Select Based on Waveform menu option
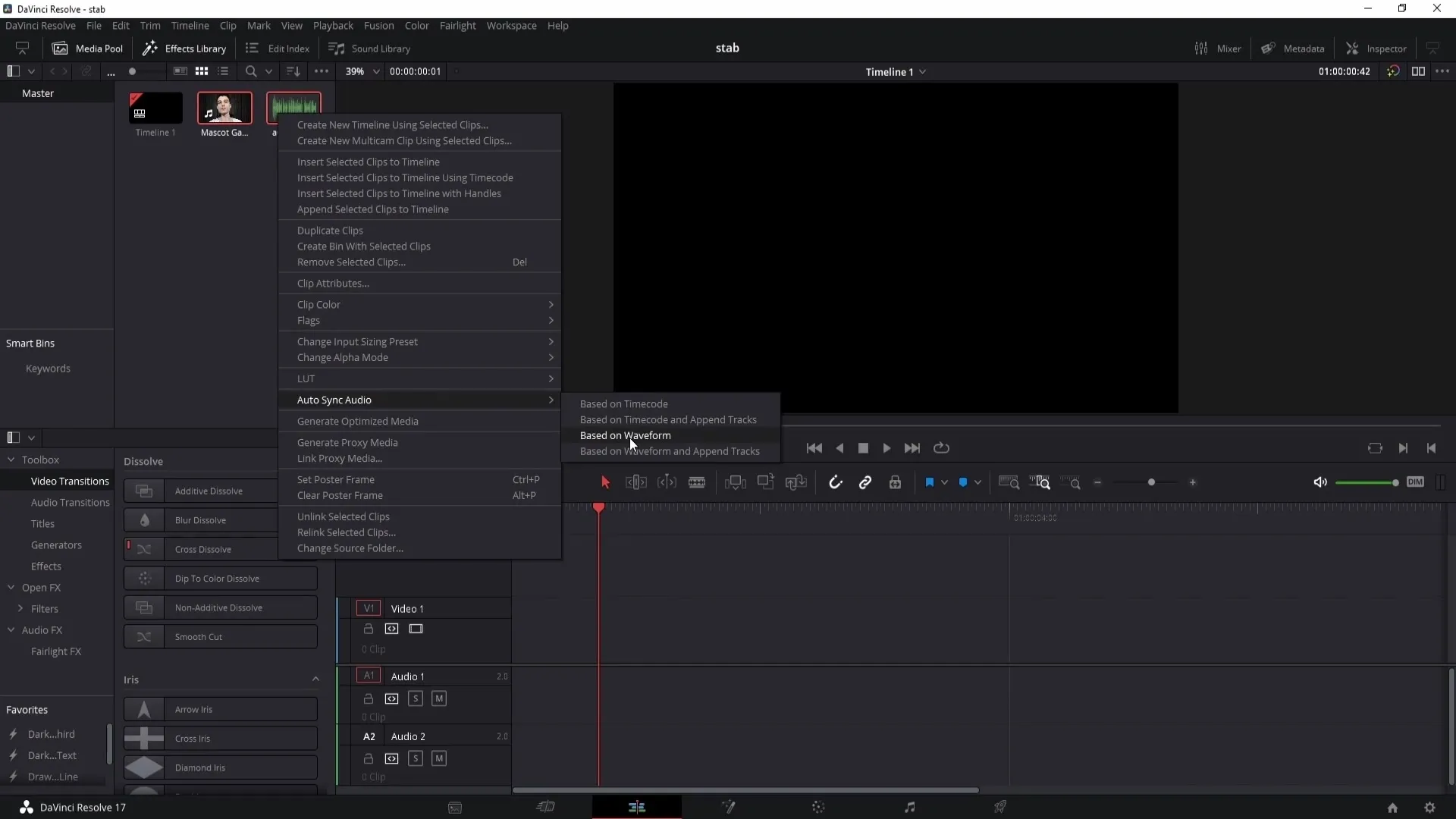Image resolution: width=1456 pixels, height=819 pixels. point(625,435)
